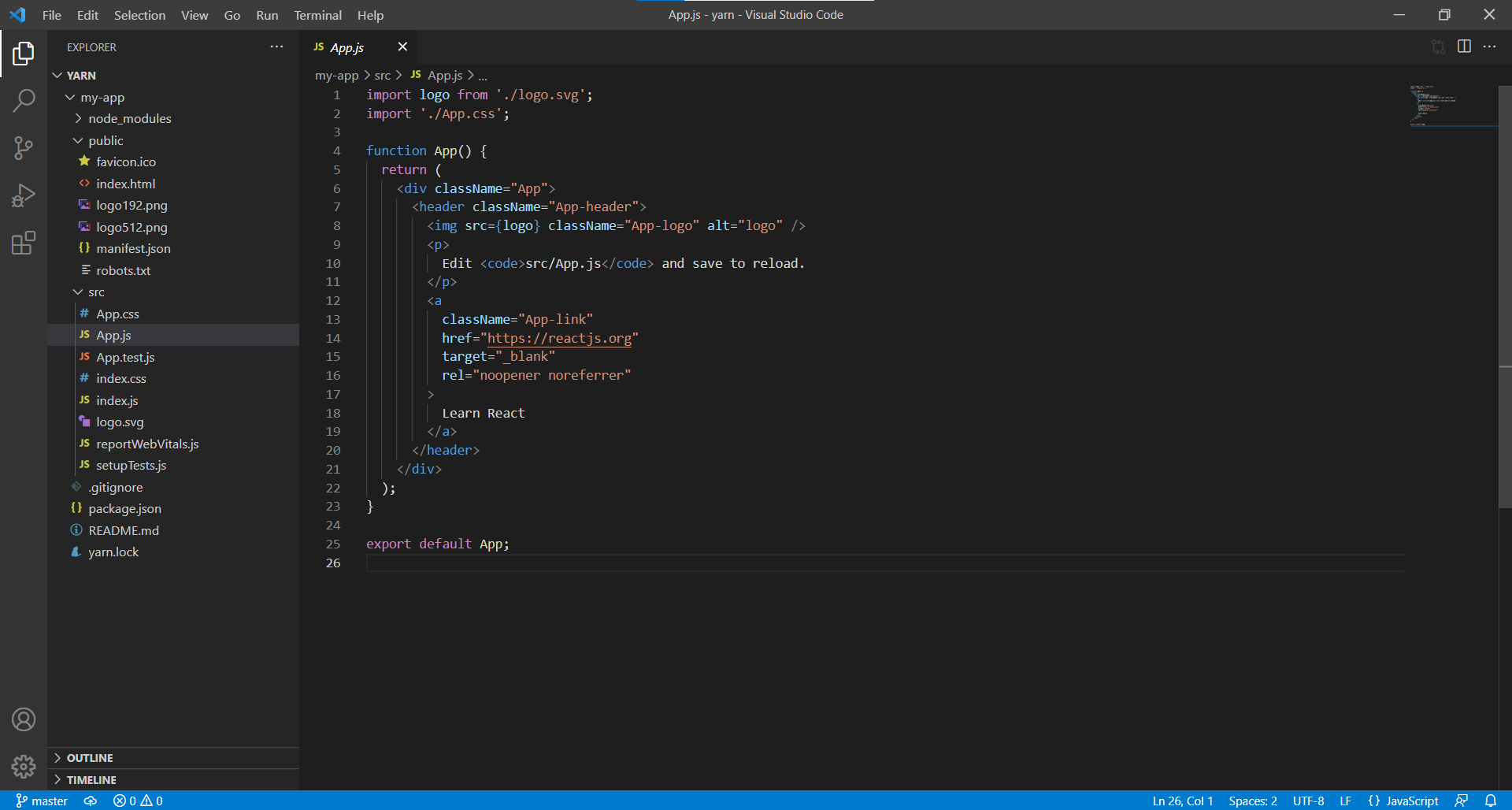This screenshot has height=810, width=1512.
Task: Click the UTF-8 encoding selector
Action: pyautogui.click(x=1308, y=801)
